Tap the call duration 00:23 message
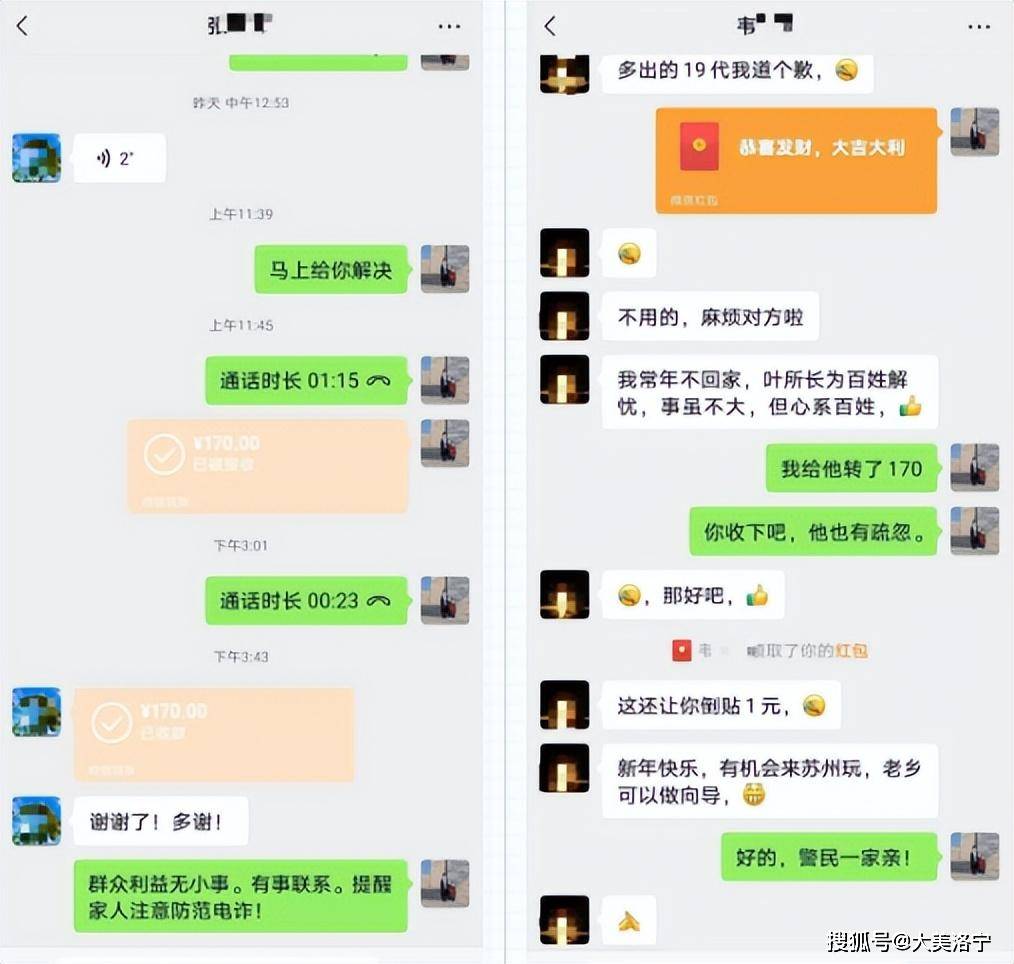 (307, 601)
